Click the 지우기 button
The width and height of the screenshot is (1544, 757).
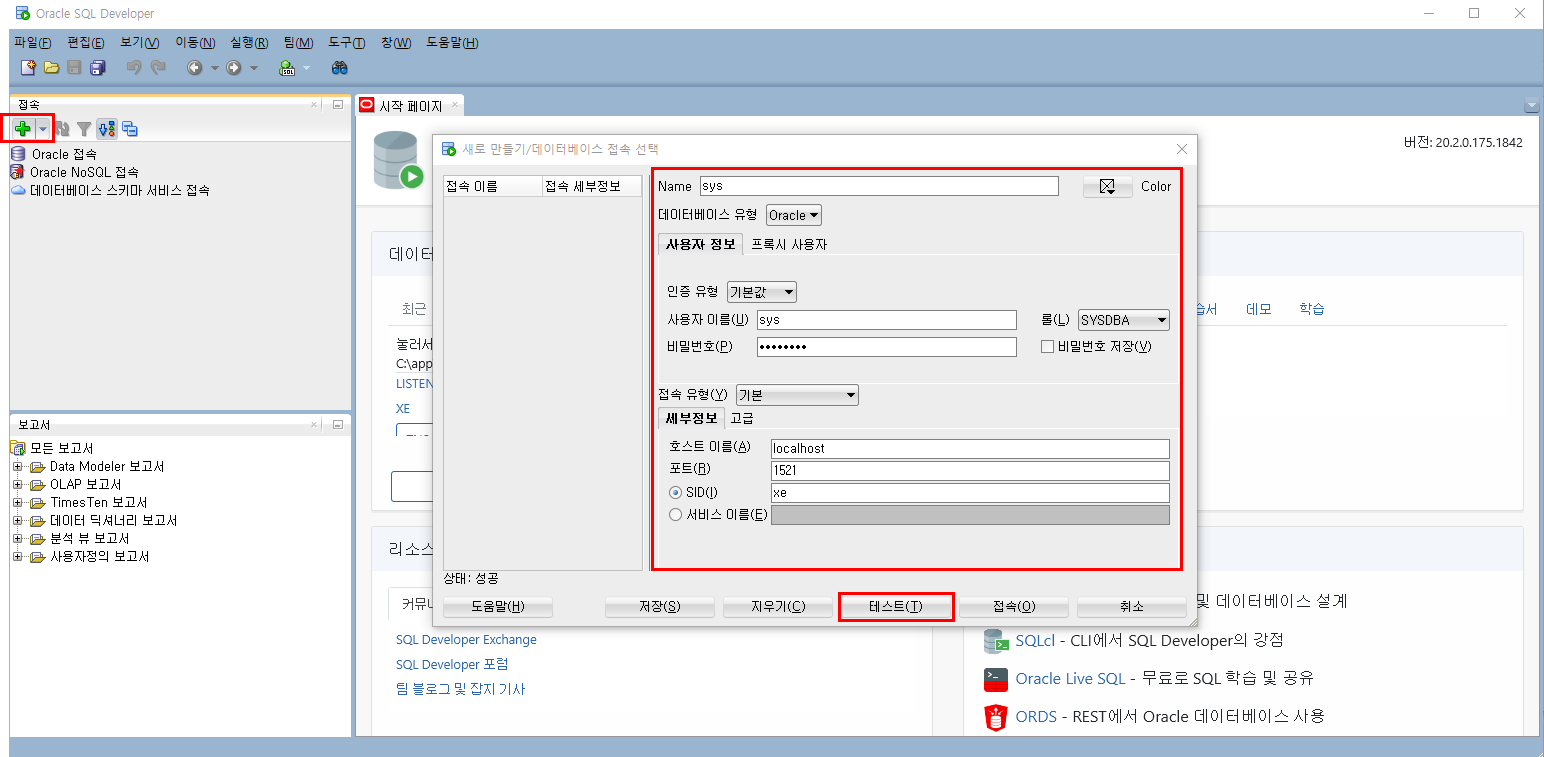point(778,607)
